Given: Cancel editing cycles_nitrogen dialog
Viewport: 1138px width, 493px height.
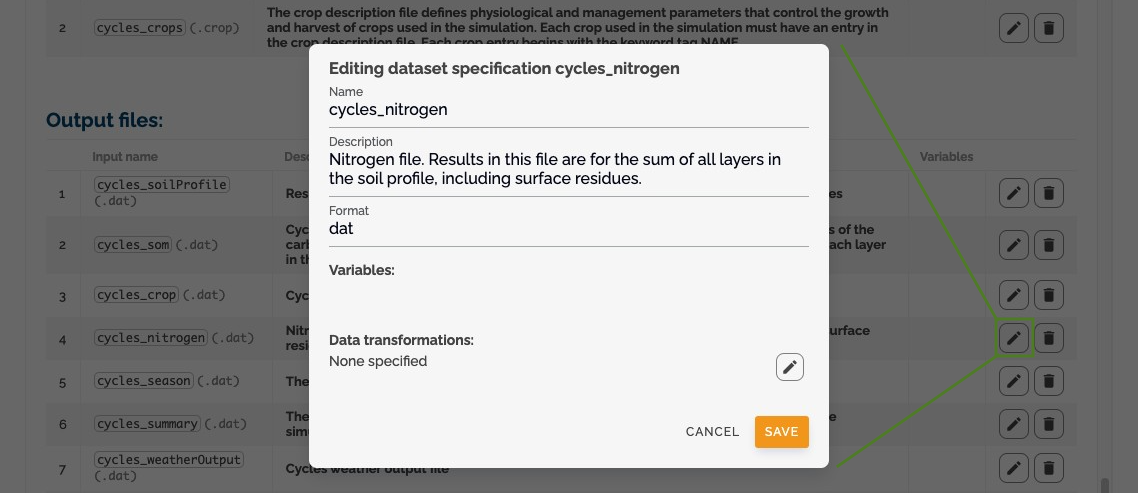Looking at the screenshot, I should pos(712,431).
